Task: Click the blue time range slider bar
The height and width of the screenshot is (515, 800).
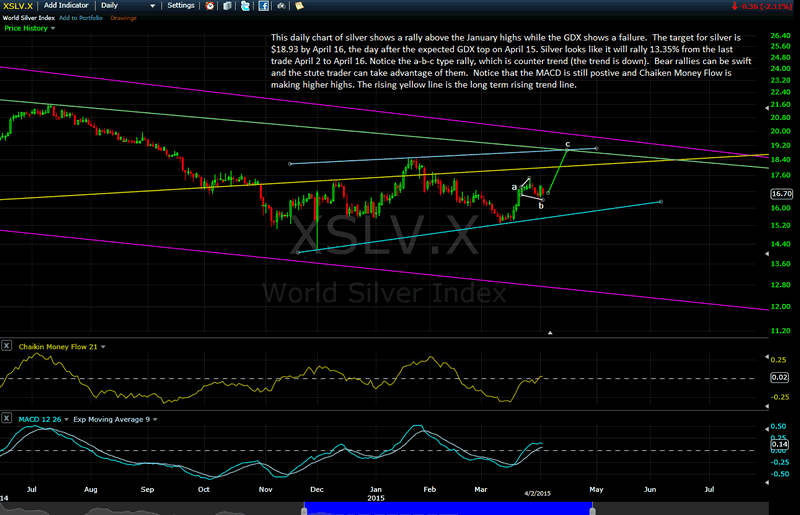Action: 449,509
